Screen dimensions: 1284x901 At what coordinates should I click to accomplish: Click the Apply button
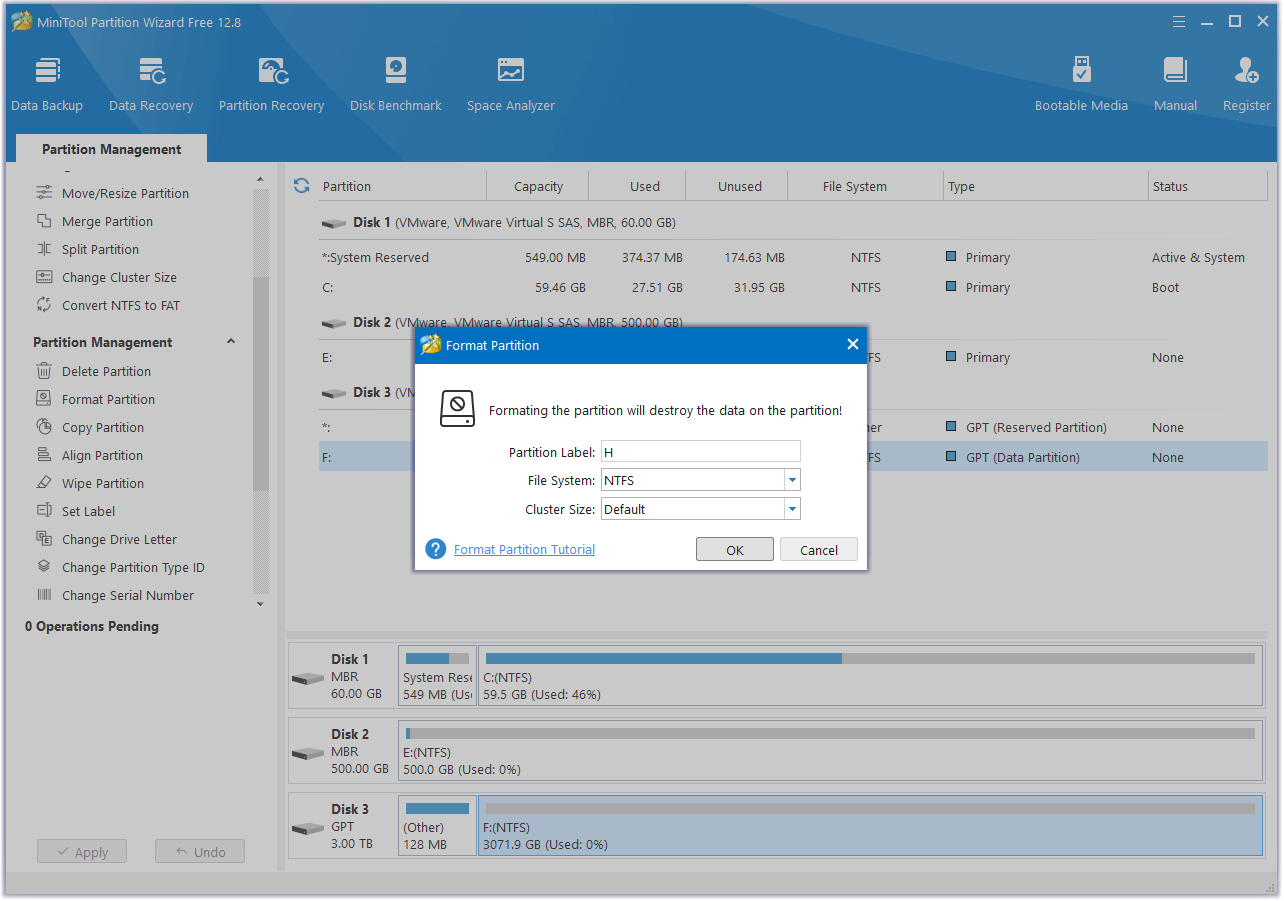point(82,852)
